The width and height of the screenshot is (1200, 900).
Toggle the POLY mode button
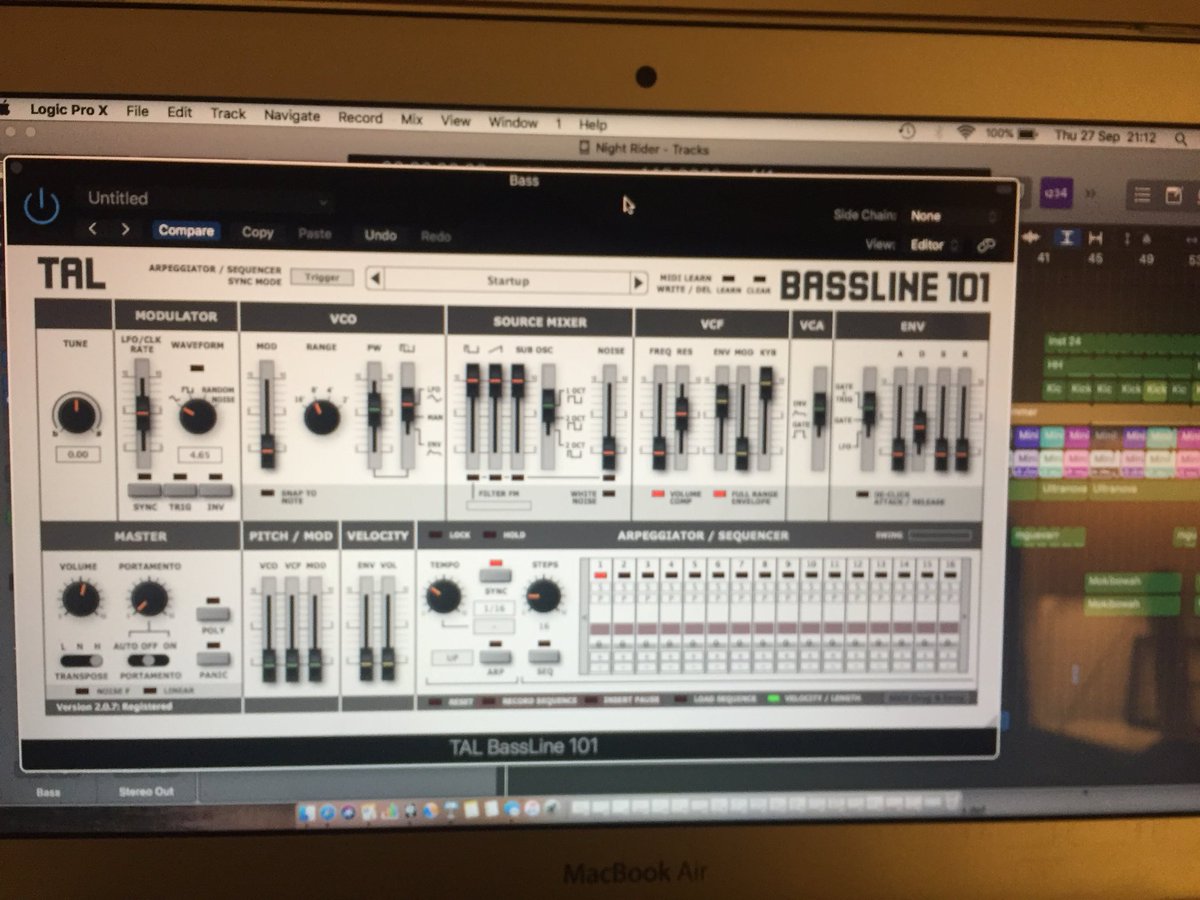click(x=214, y=613)
